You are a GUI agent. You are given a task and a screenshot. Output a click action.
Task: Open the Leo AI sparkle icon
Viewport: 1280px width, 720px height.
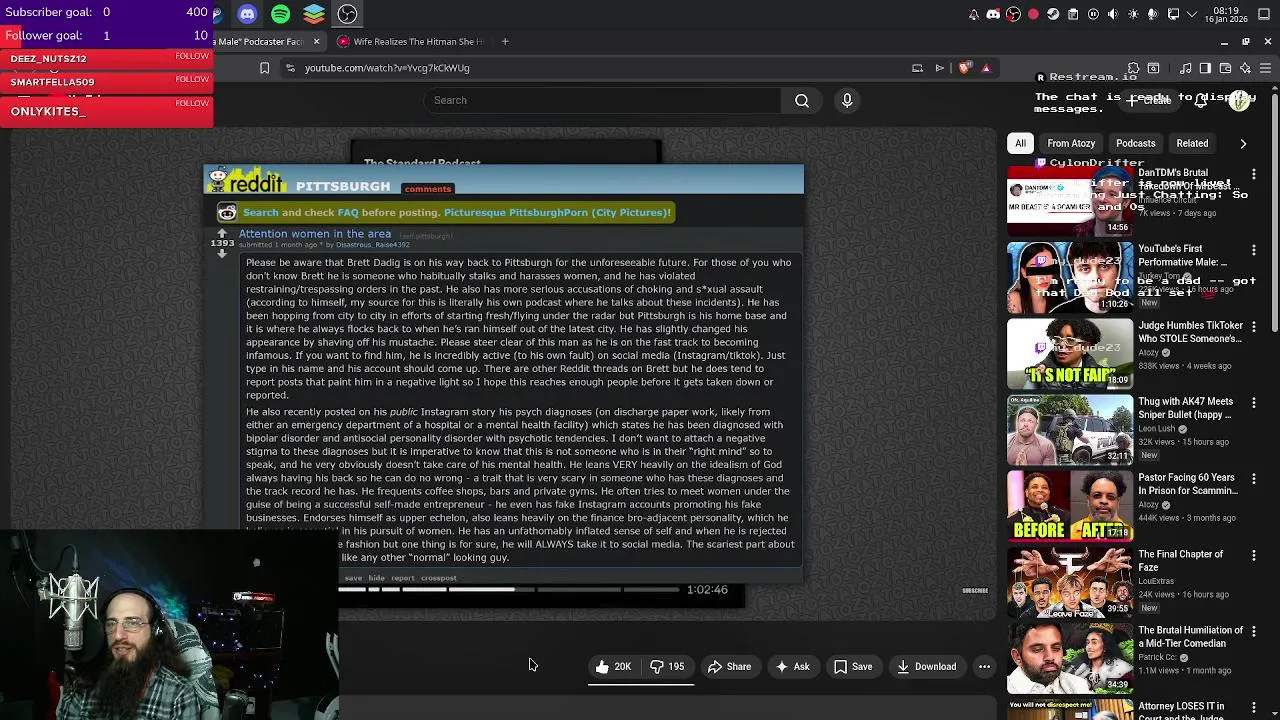point(1245,68)
